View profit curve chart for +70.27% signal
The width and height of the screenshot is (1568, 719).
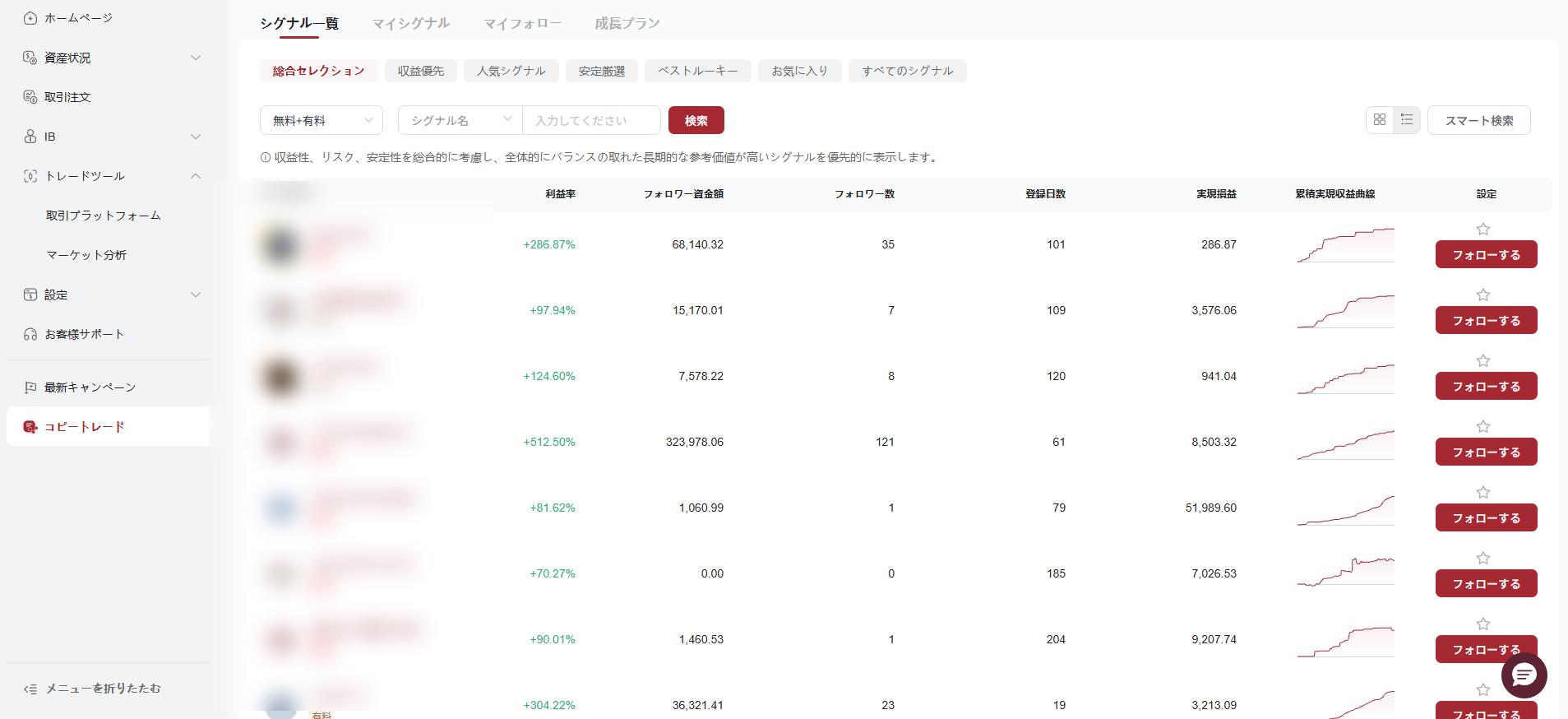click(1346, 572)
